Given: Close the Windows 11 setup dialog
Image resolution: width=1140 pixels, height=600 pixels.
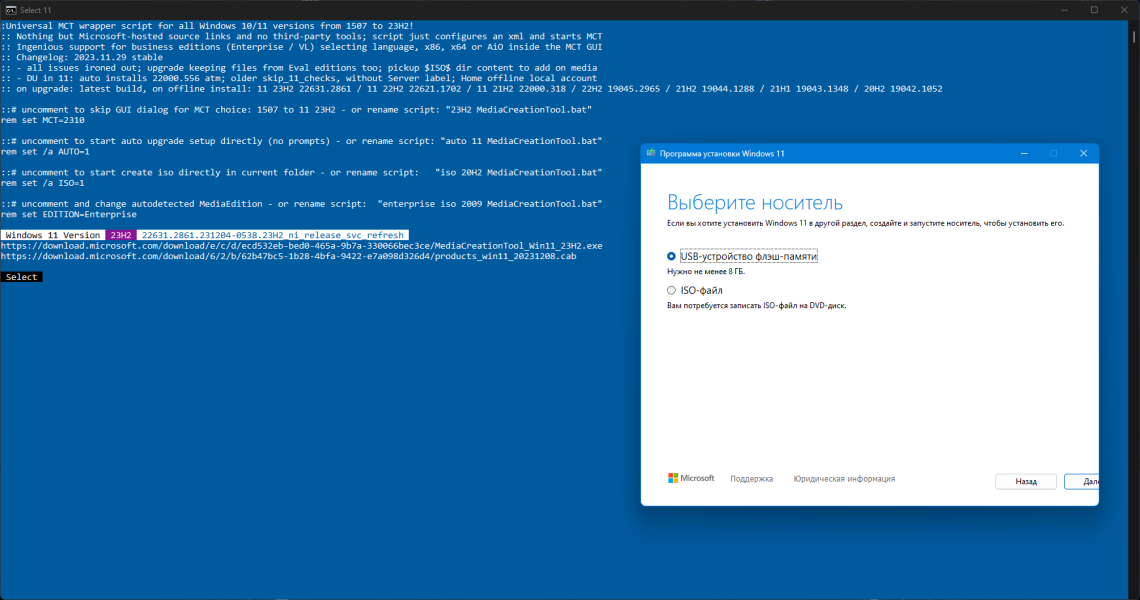Looking at the screenshot, I should pyautogui.click(x=1083, y=153).
